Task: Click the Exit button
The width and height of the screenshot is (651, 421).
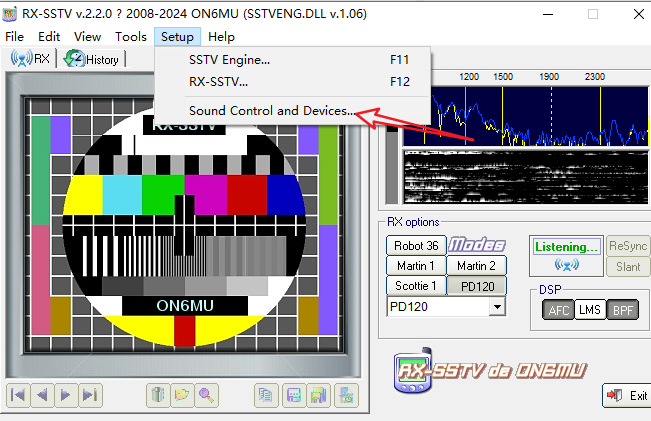Action: click(x=627, y=395)
